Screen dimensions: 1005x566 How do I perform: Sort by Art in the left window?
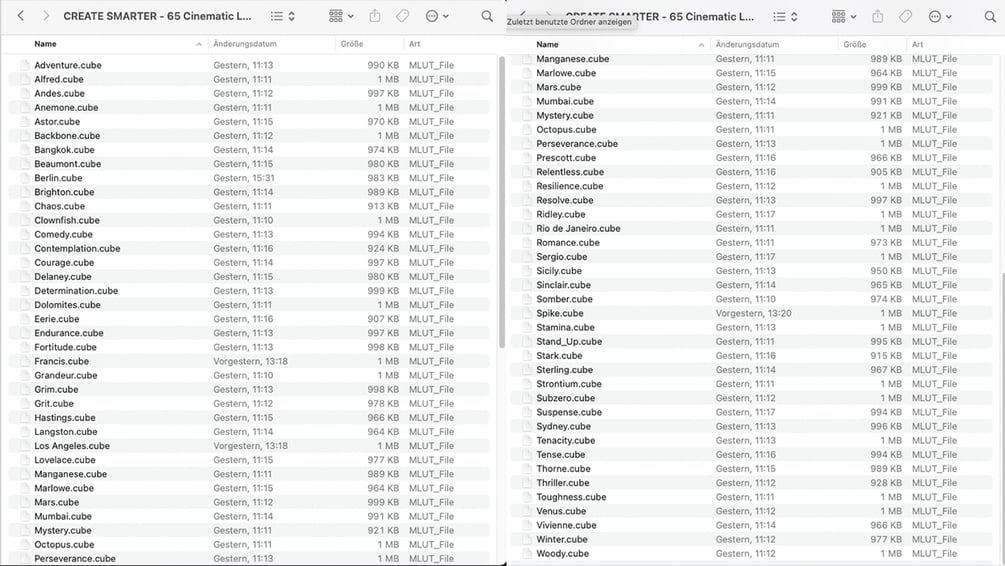[415, 44]
